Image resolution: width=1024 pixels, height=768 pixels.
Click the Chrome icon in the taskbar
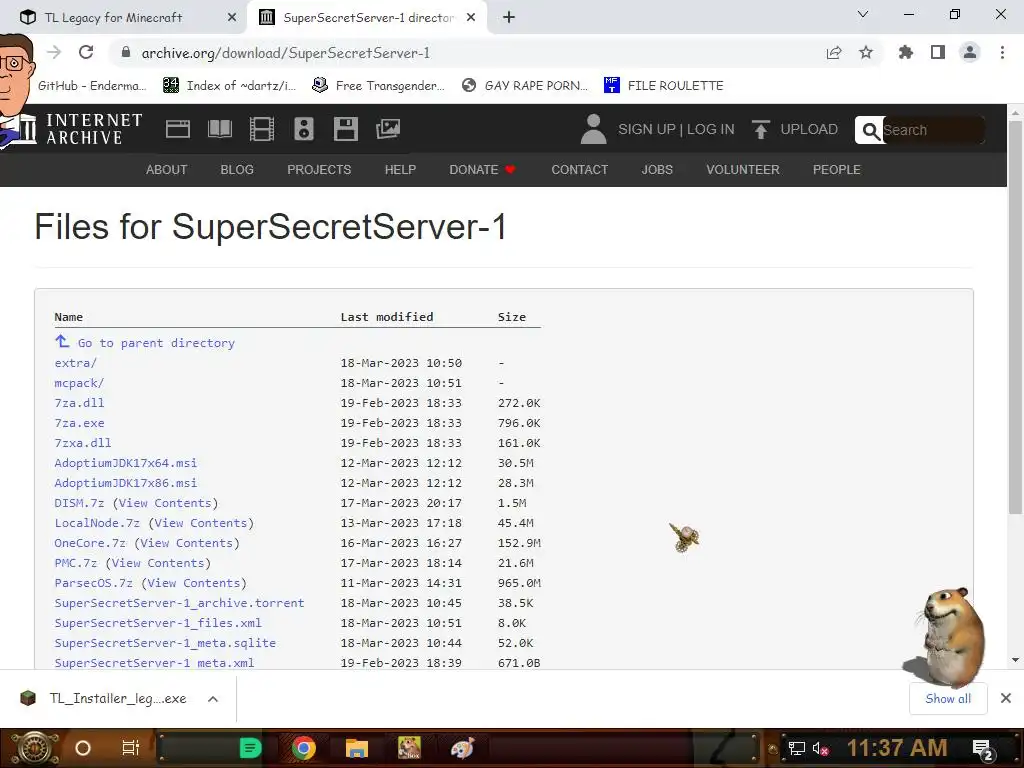(x=304, y=748)
